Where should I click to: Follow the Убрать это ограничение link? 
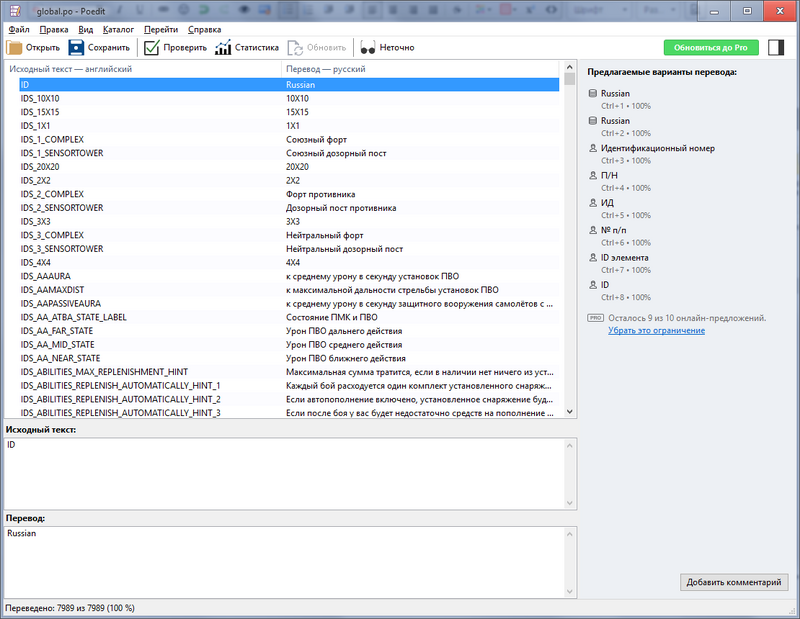point(656,330)
